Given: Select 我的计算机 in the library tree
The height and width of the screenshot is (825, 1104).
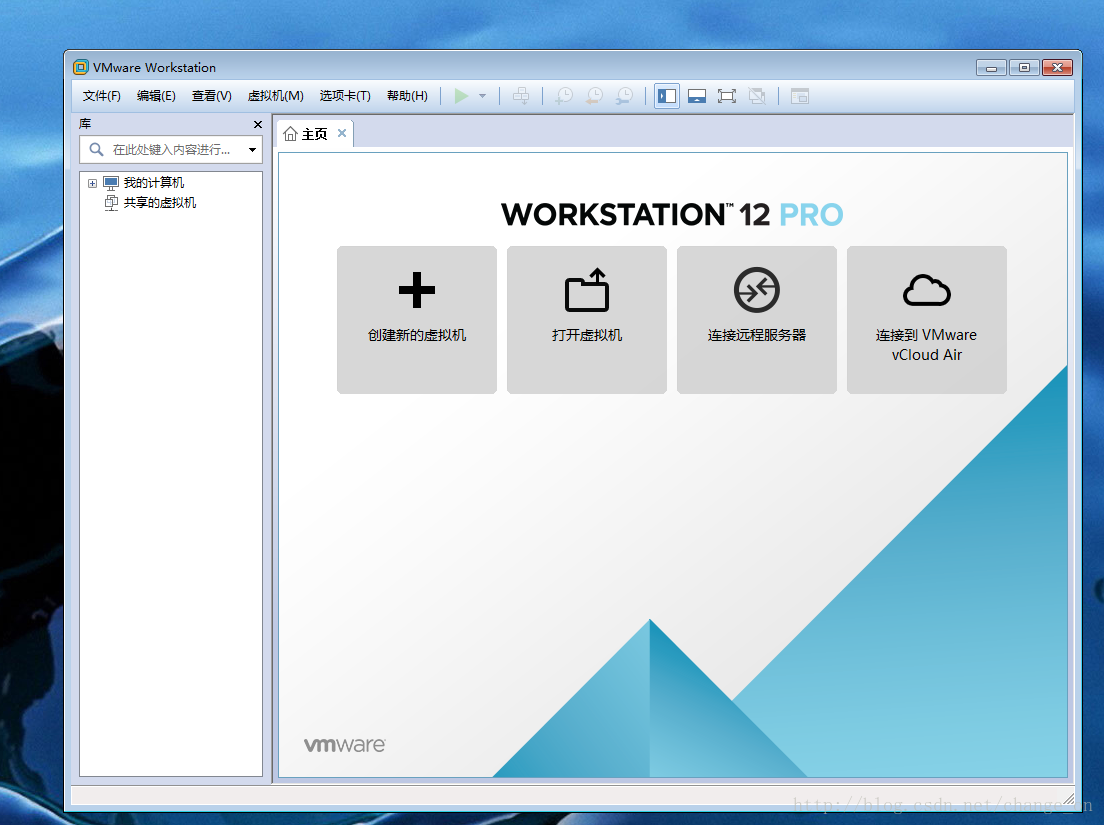Looking at the screenshot, I should click(x=153, y=183).
